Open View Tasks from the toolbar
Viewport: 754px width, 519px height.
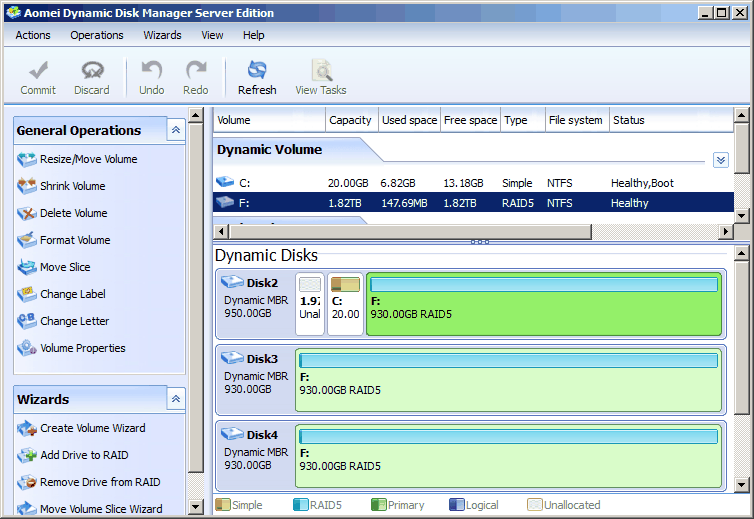click(320, 77)
